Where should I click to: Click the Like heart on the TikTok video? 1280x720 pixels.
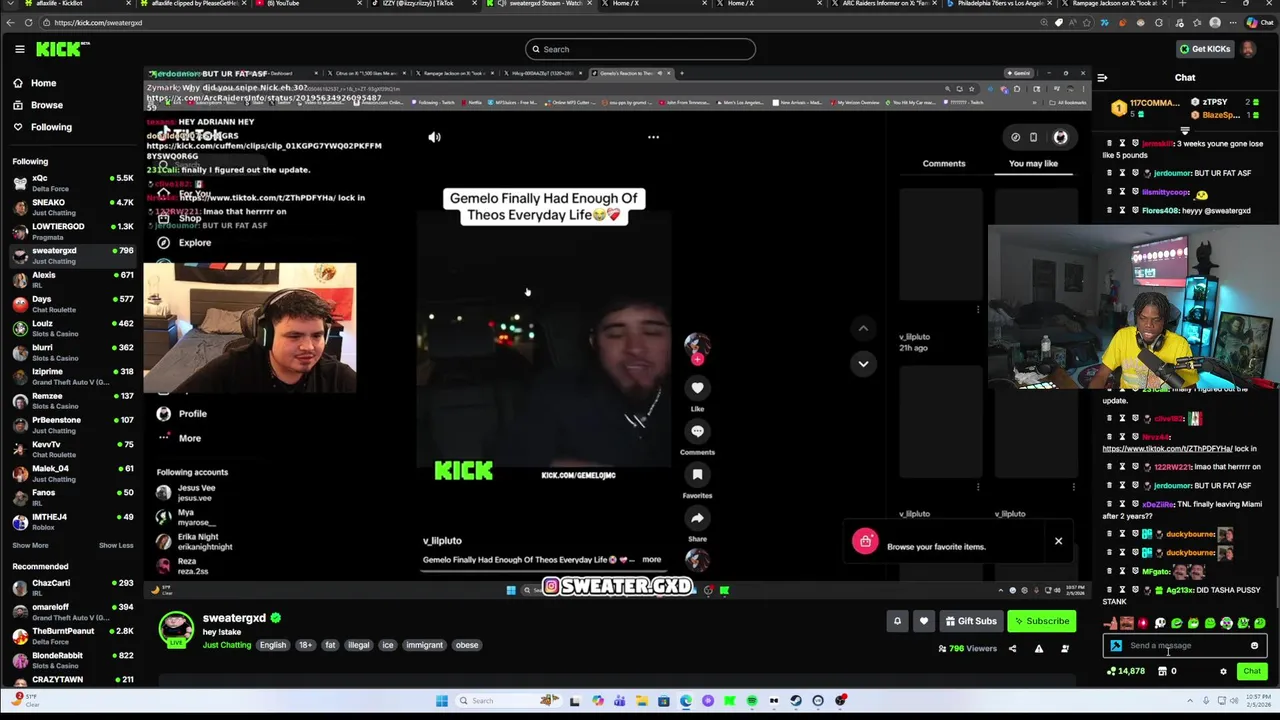pyautogui.click(x=697, y=388)
